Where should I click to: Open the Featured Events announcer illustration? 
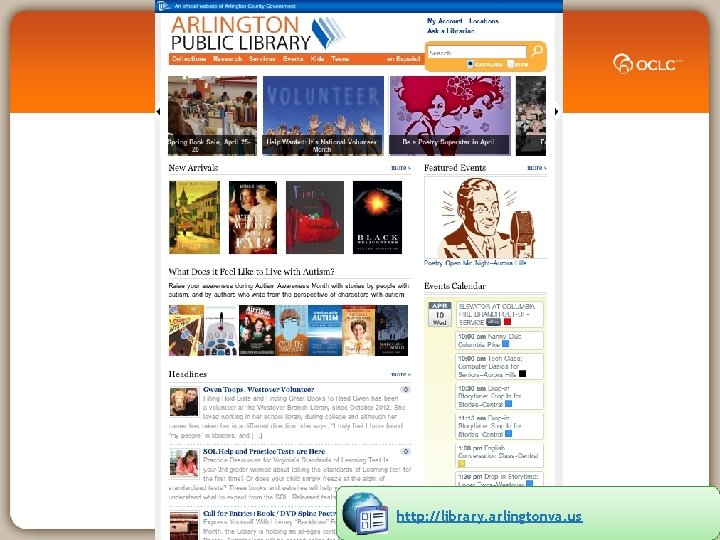485,218
